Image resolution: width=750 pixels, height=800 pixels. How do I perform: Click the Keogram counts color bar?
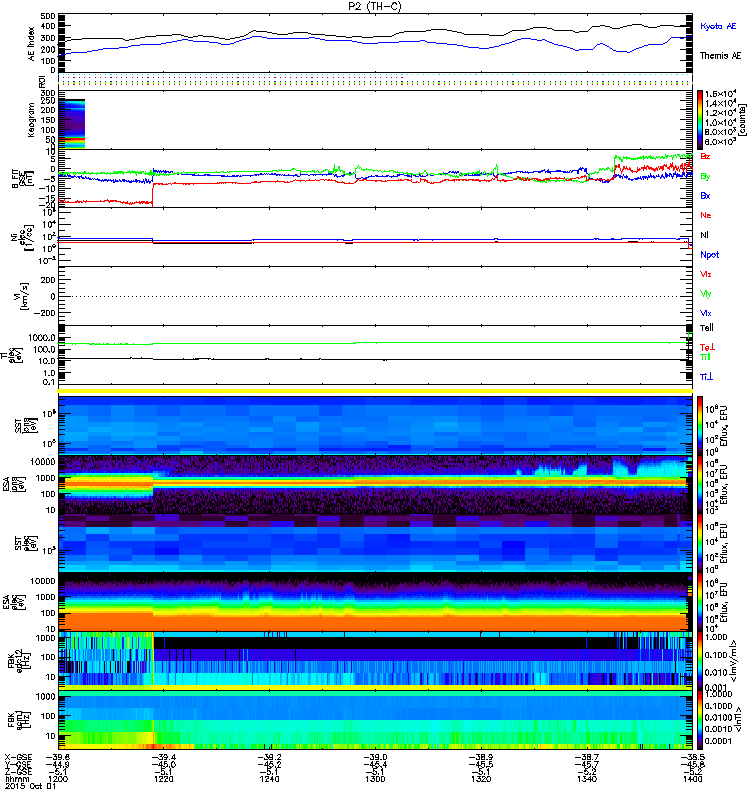coord(700,120)
